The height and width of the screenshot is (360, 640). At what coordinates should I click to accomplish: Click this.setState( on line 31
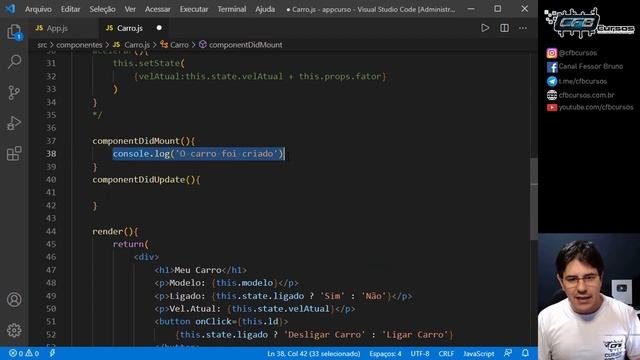(x=149, y=63)
